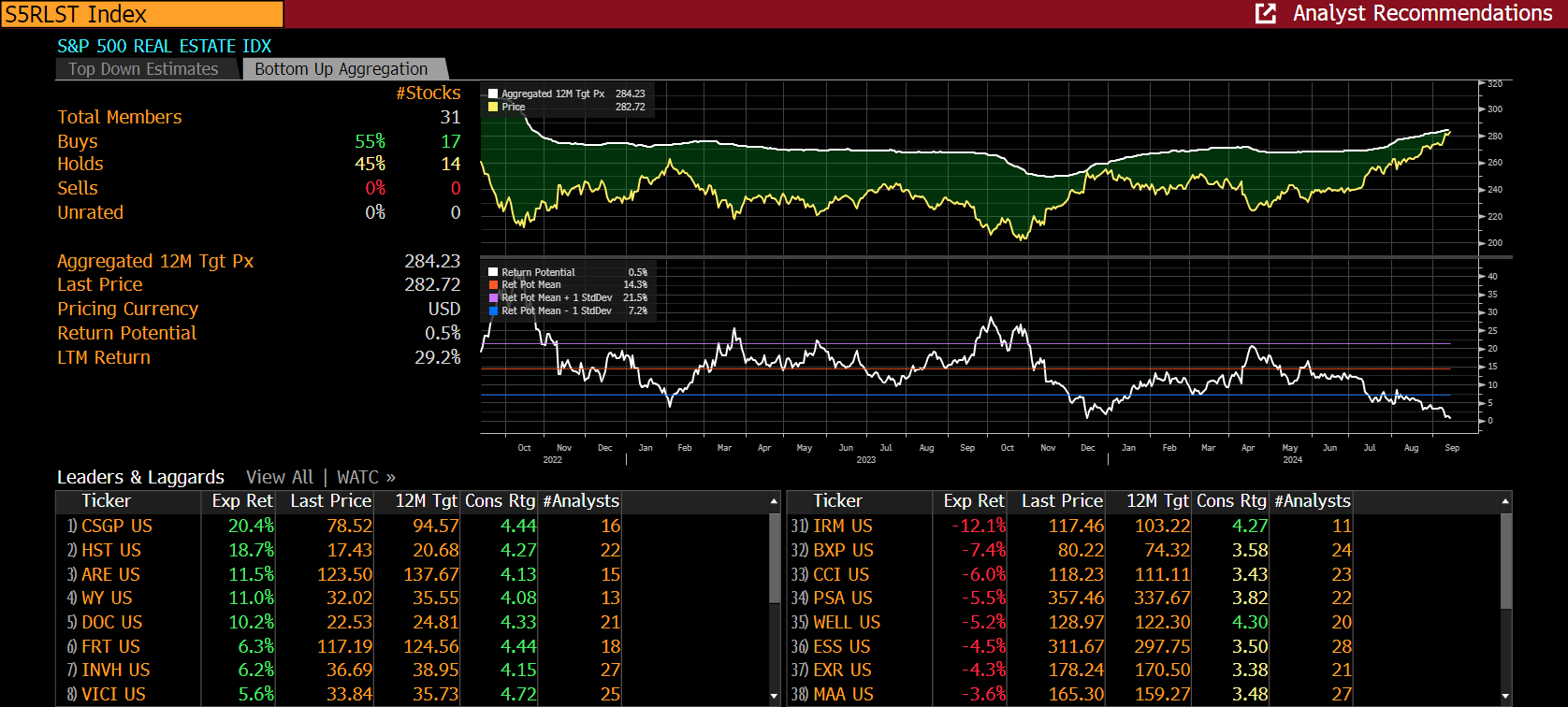Image resolution: width=1568 pixels, height=707 pixels.
Task: Click the Last Price value 282.72
Action: tap(432, 285)
